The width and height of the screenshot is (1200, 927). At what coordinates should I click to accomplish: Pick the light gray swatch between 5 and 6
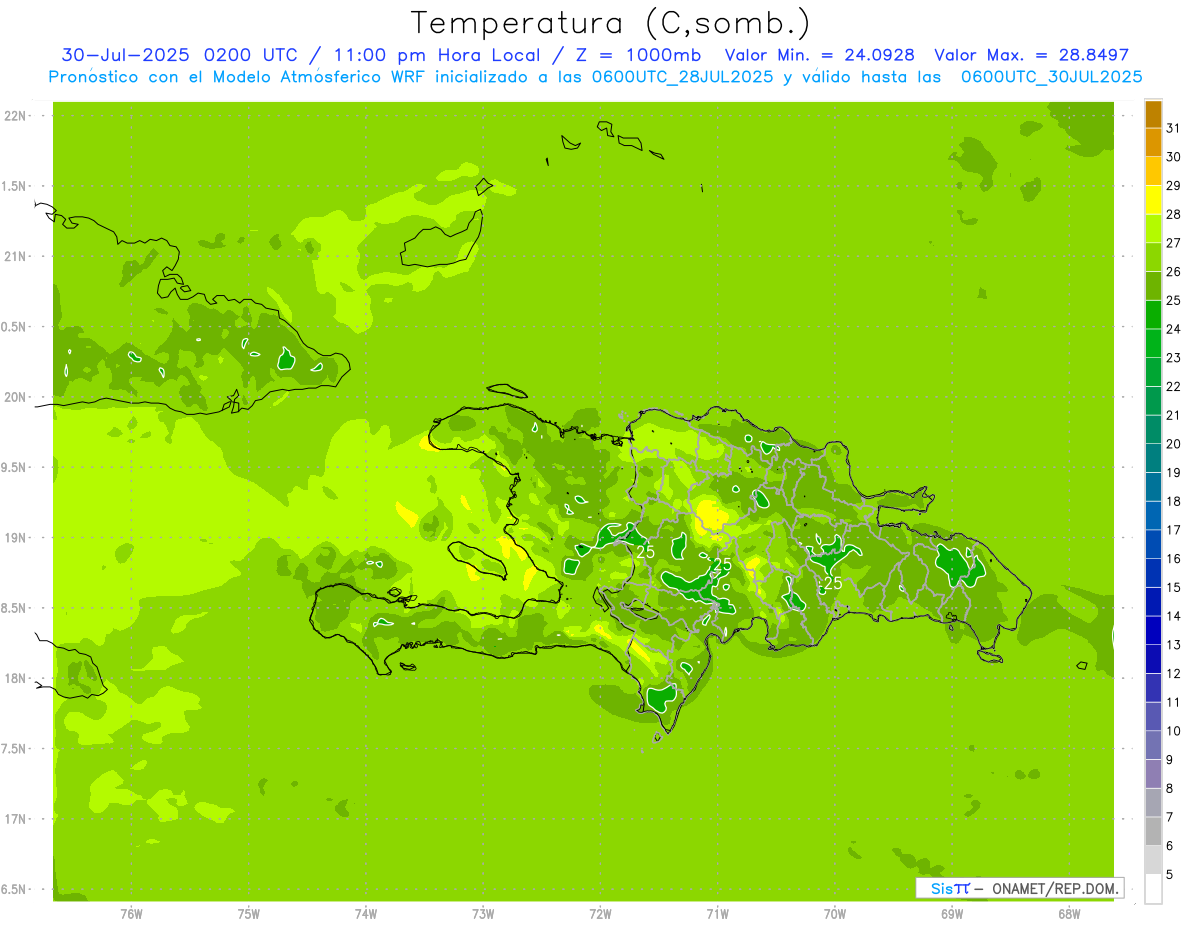[1153, 860]
